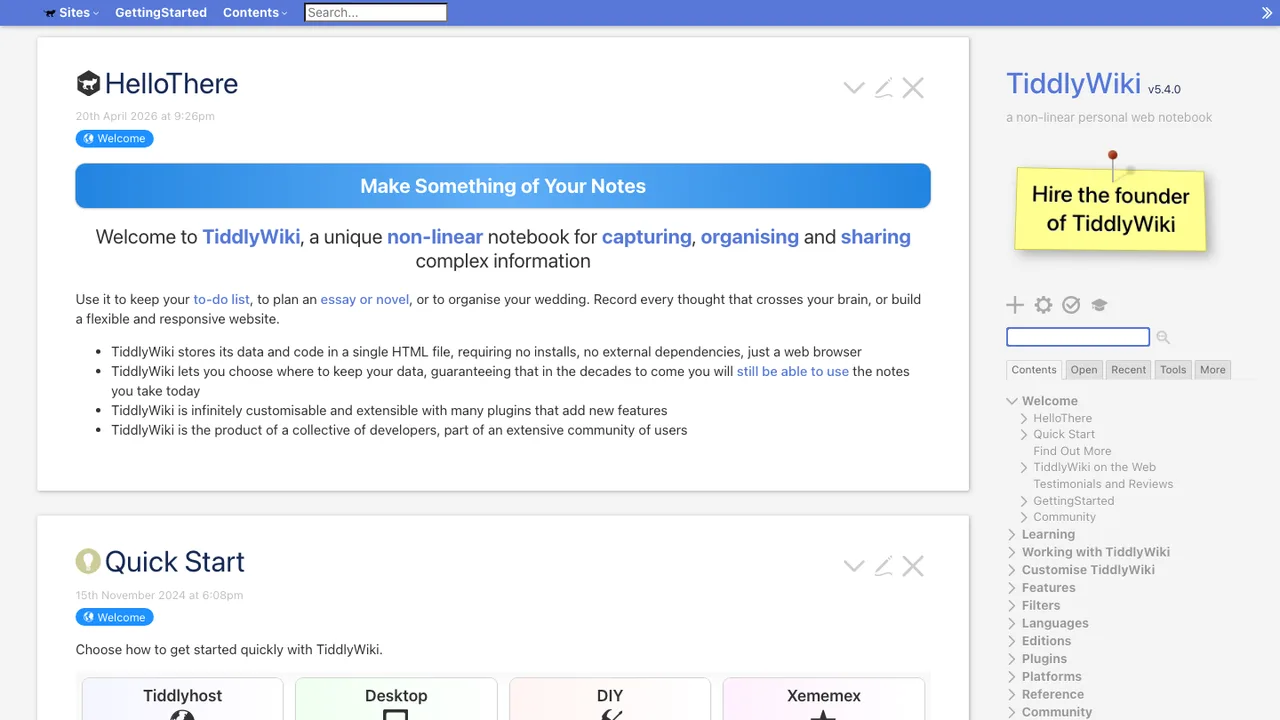Follow the capturing link
1280x720 pixels.
pos(646,237)
